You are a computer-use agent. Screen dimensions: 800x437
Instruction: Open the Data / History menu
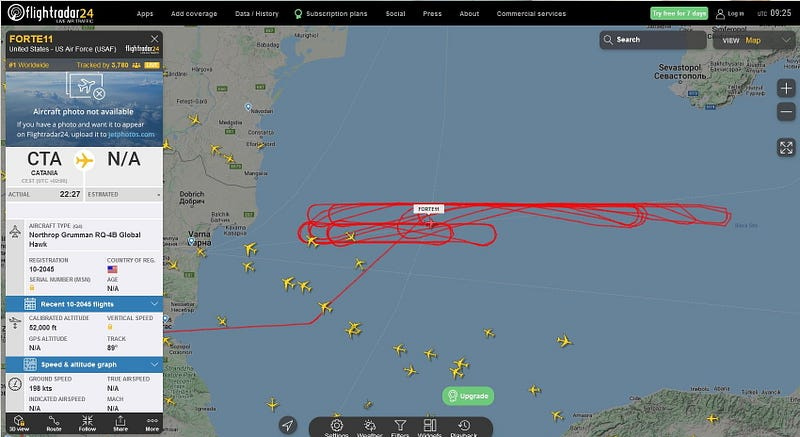tap(257, 14)
